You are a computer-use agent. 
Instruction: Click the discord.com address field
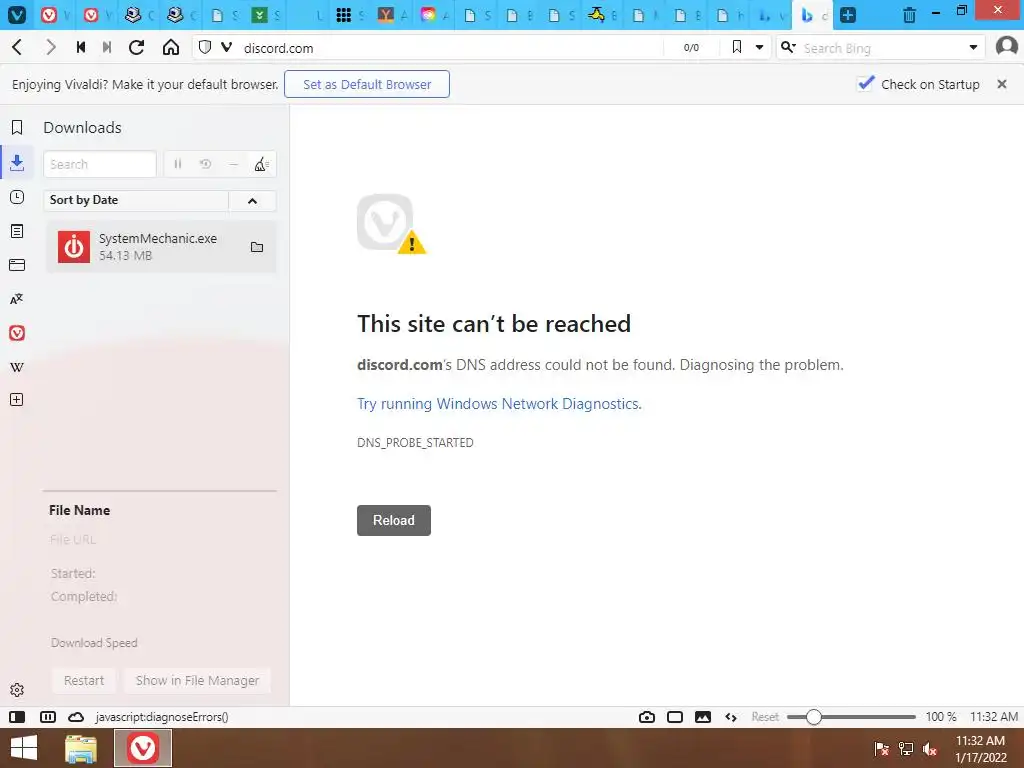click(x=451, y=48)
